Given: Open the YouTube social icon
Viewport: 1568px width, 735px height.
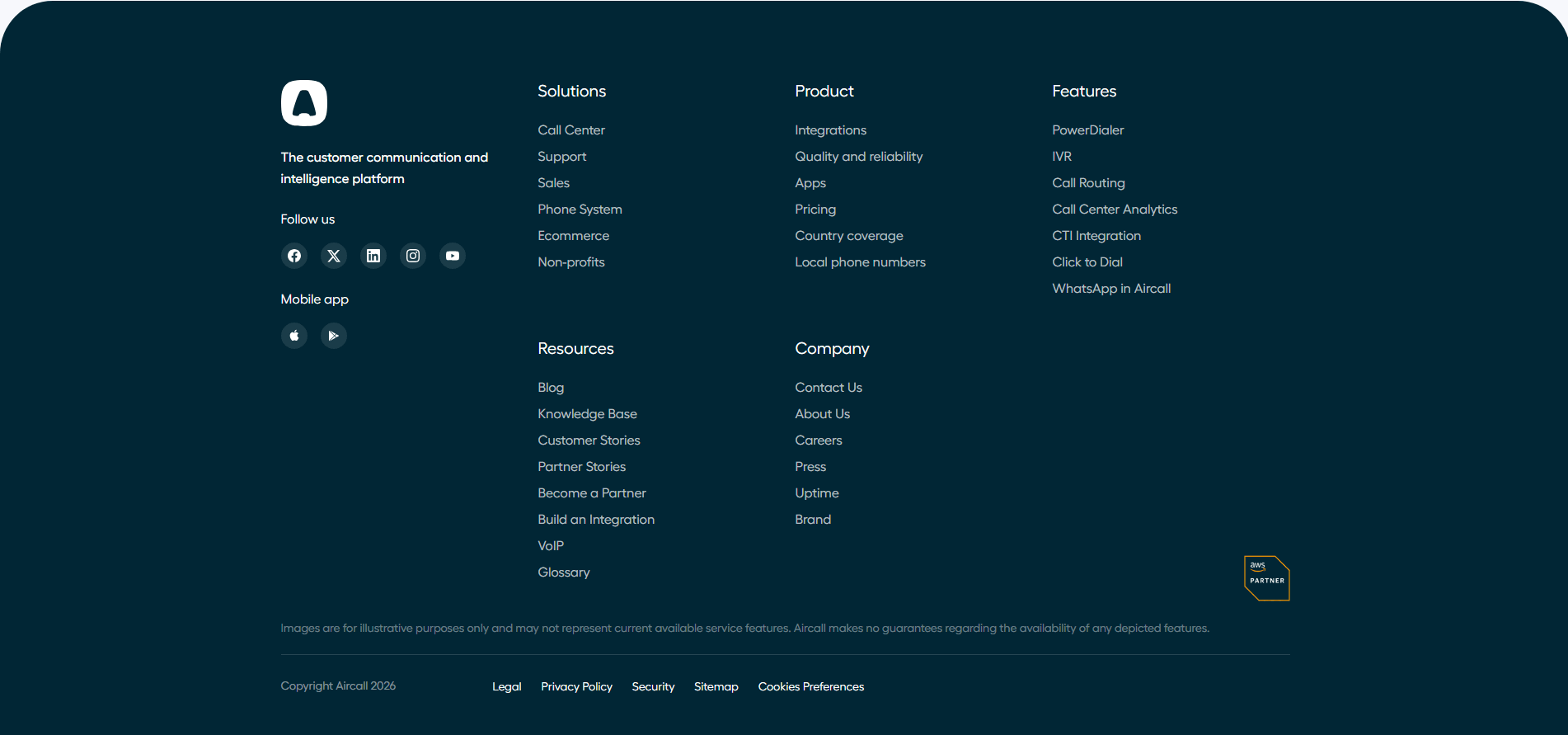Looking at the screenshot, I should [x=453, y=256].
